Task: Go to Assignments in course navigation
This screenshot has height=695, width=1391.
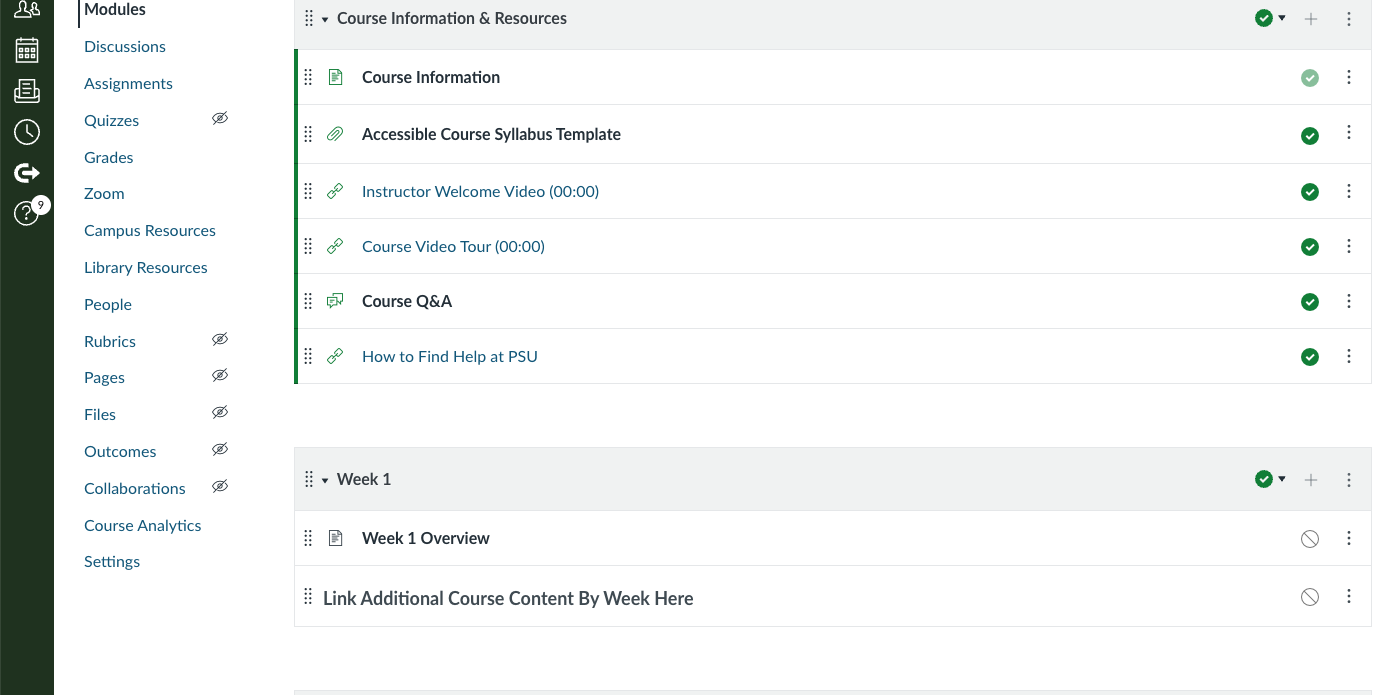Action: (x=128, y=84)
